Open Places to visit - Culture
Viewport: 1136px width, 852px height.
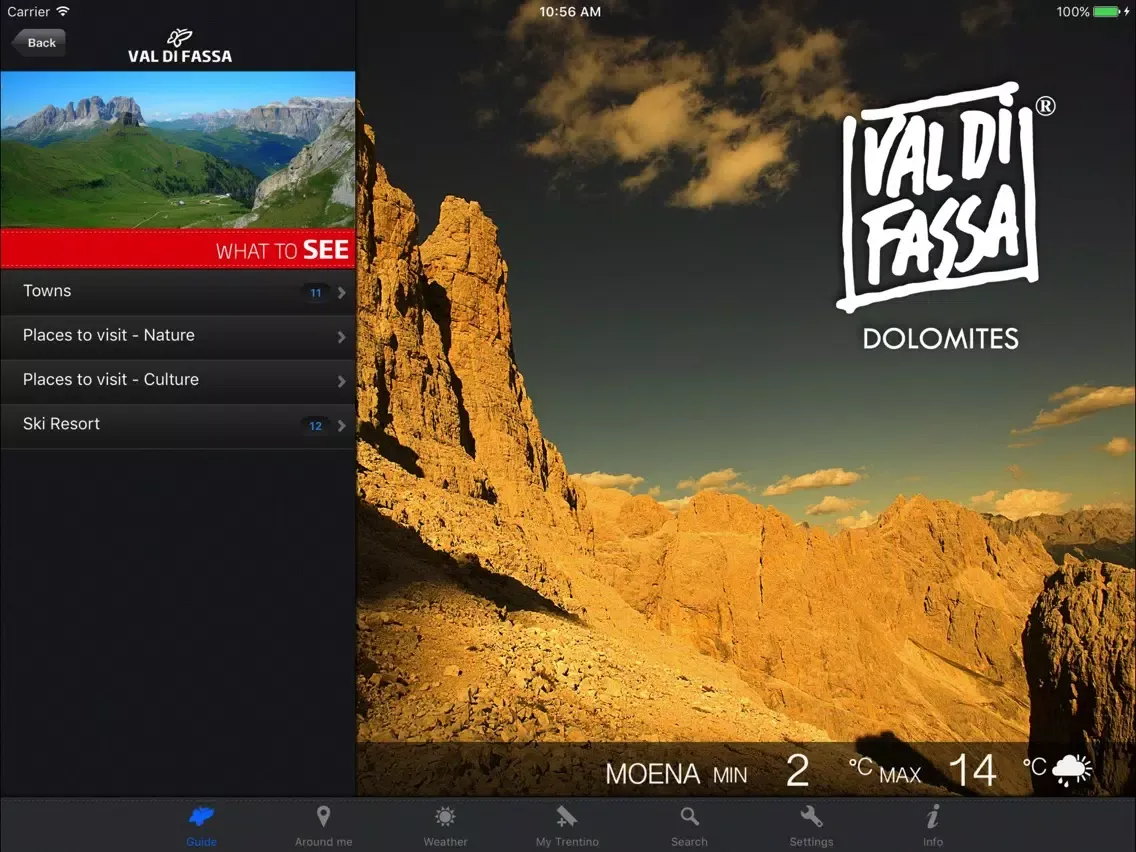pos(178,380)
